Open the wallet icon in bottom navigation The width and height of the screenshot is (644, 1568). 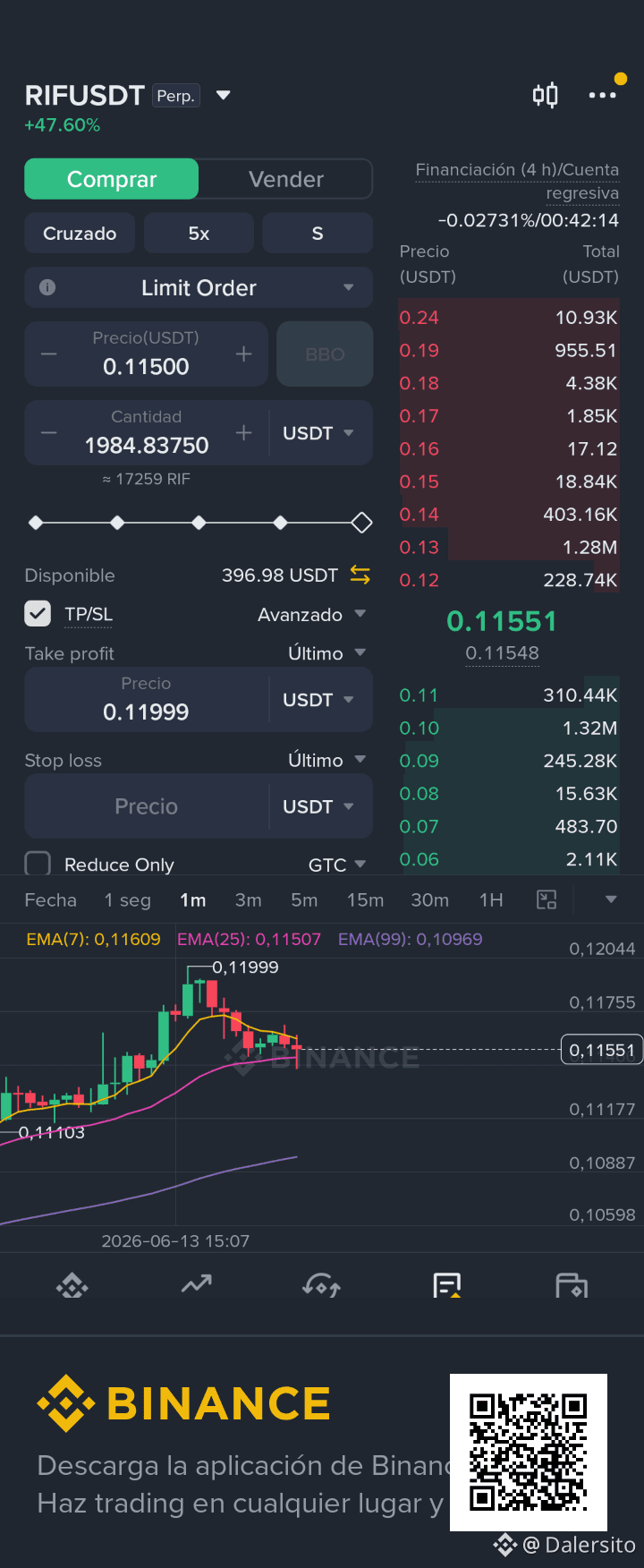tap(572, 1286)
